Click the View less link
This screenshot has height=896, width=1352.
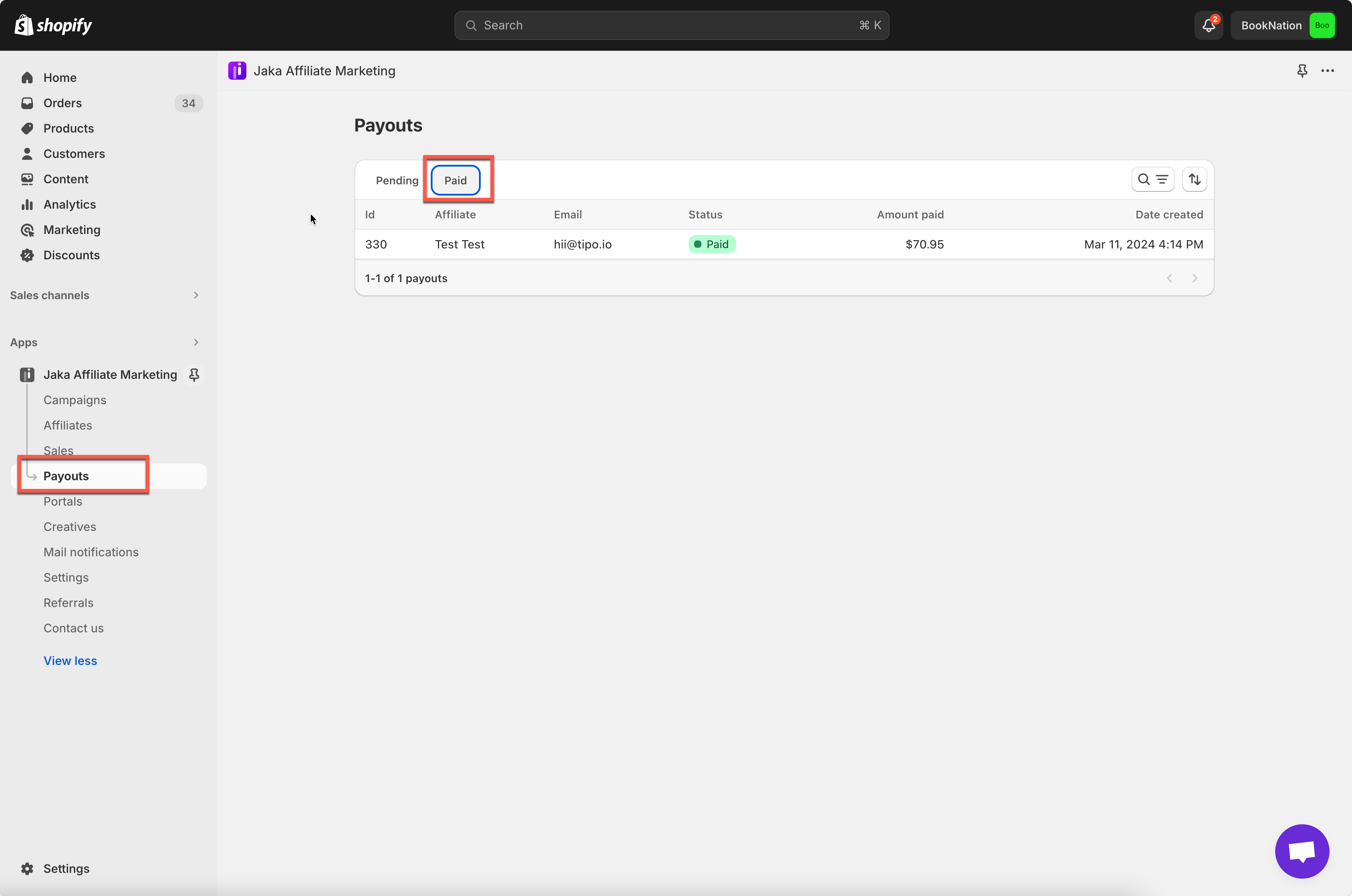(x=70, y=661)
